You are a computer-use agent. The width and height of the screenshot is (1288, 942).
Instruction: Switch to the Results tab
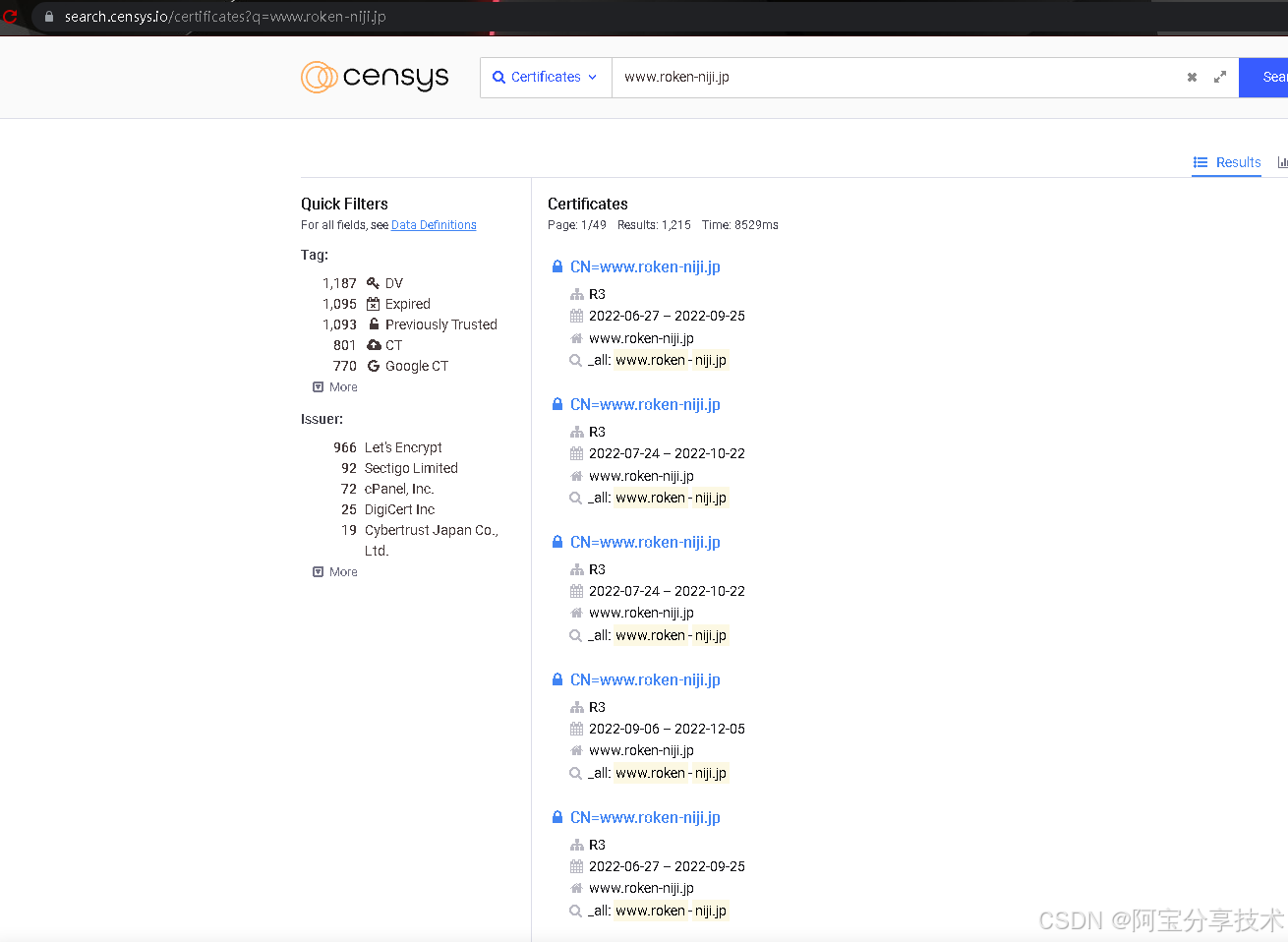point(1227,162)
